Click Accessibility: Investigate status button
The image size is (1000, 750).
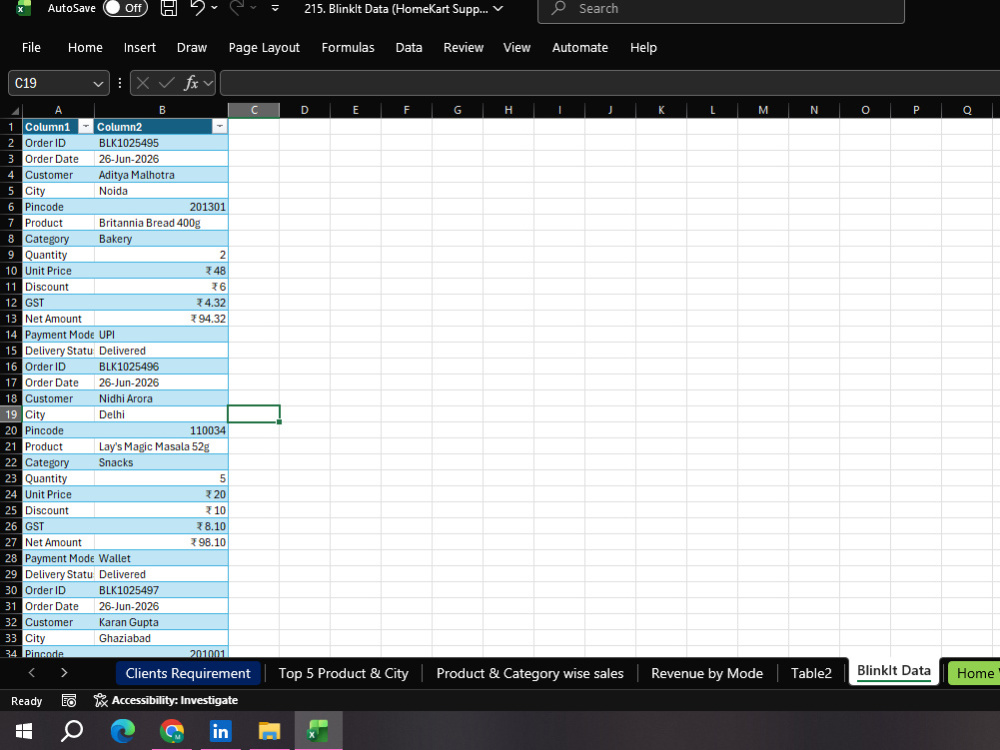click(166, 700)
